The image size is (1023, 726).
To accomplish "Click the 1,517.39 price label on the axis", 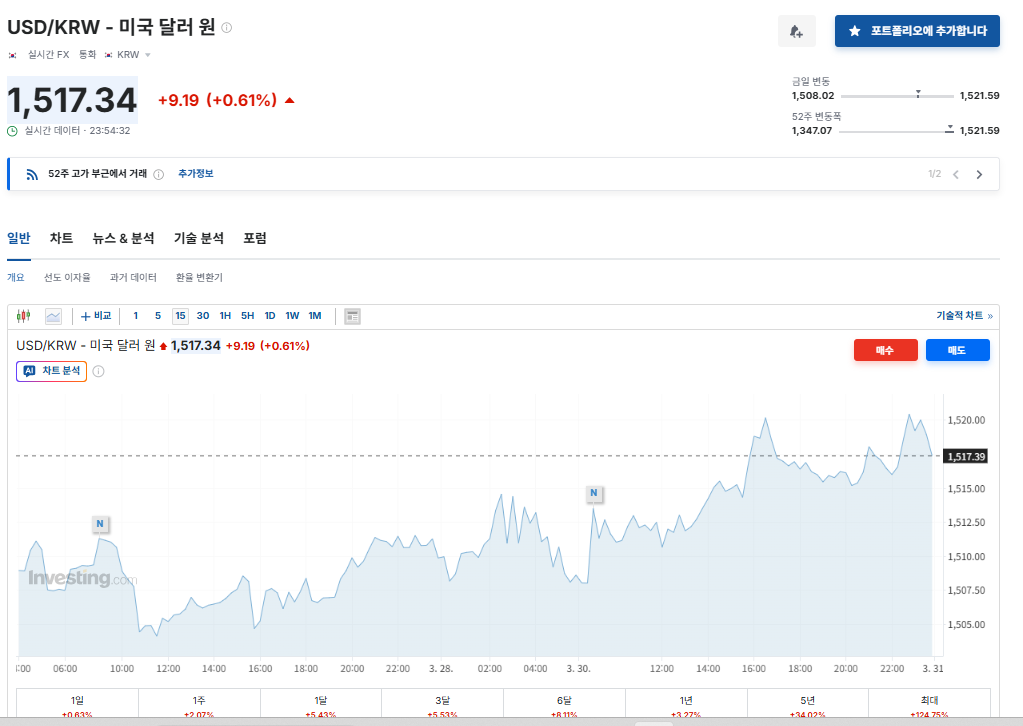I will [966, 457].
